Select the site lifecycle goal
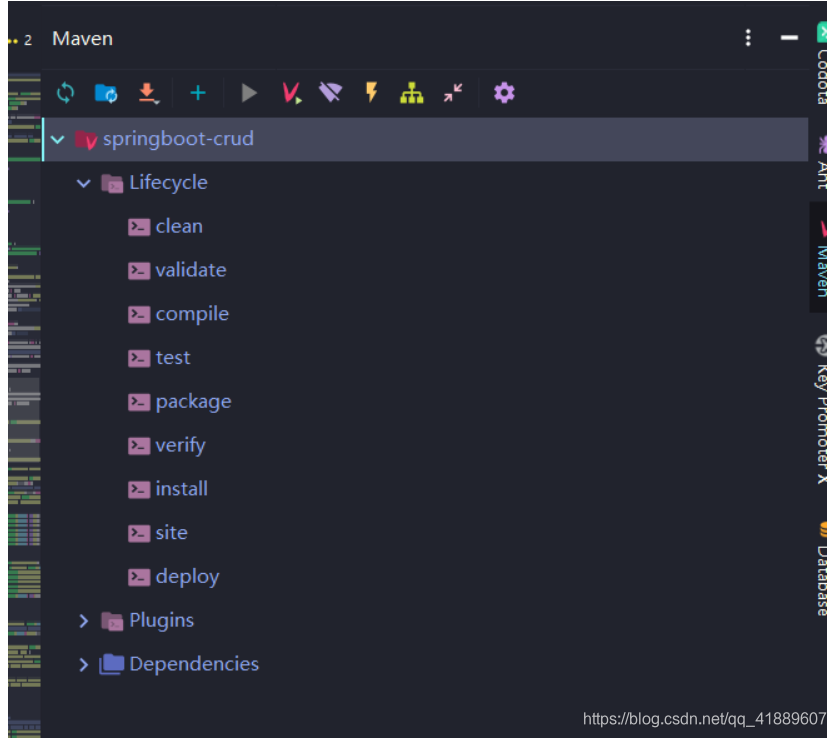 171,533
